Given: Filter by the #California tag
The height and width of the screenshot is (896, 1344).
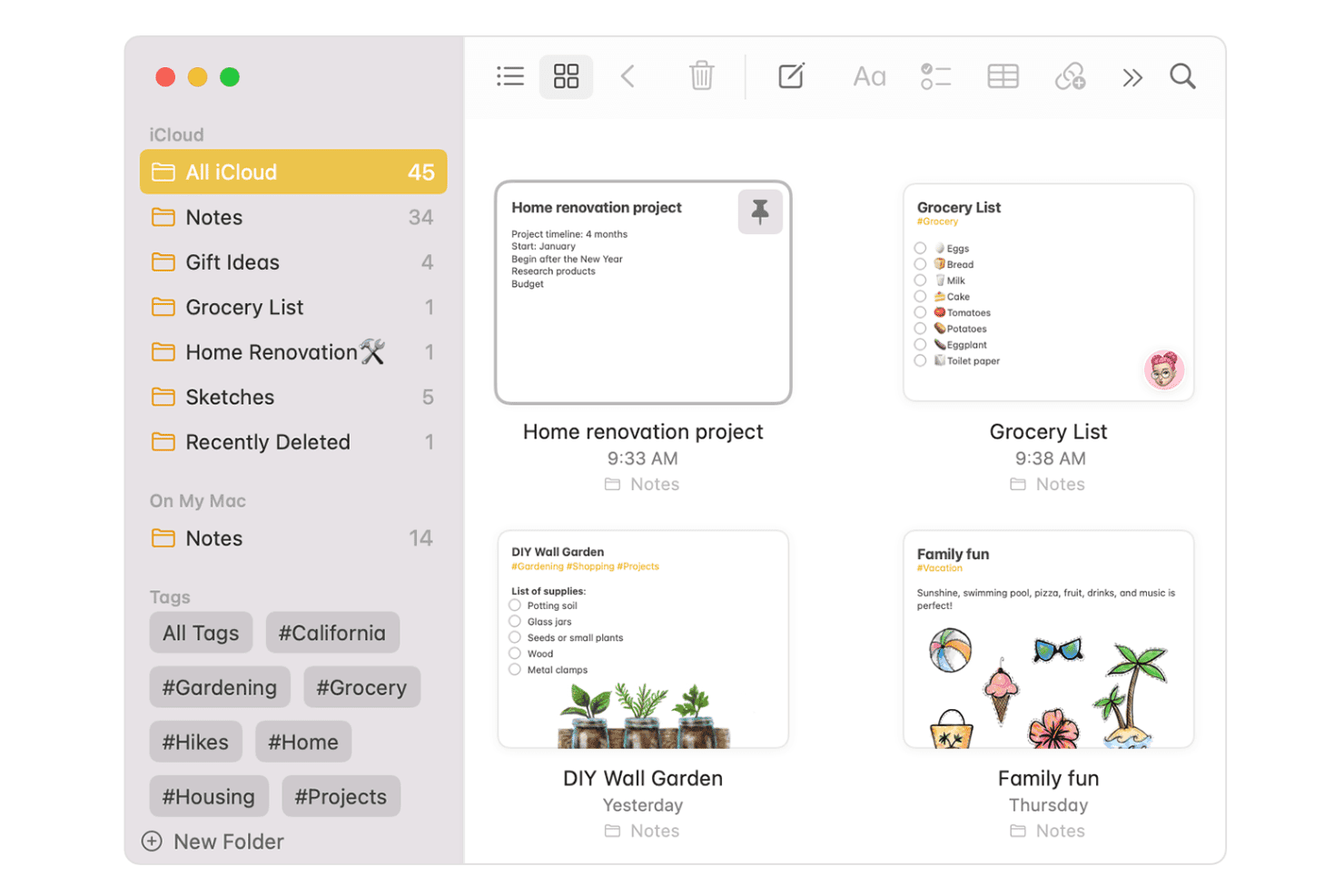Looking at the screenshot, I should pos(332,633).
